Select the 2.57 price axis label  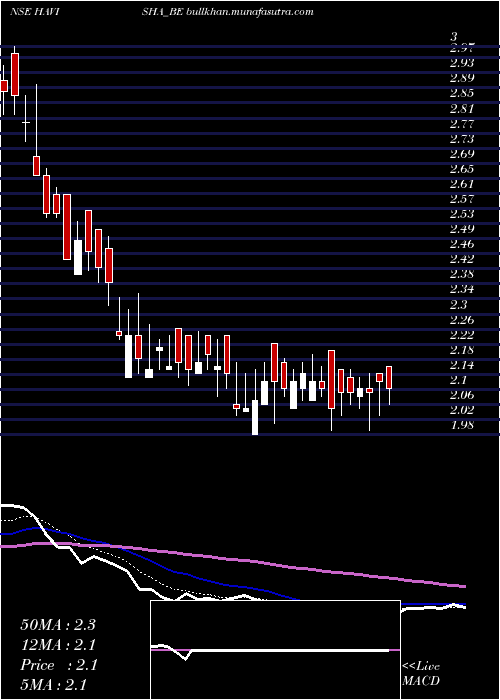tap(462, 199)
